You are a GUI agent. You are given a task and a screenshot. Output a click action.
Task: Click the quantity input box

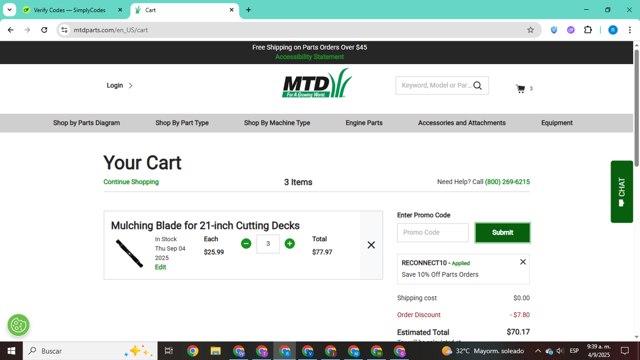coord(268,244)
